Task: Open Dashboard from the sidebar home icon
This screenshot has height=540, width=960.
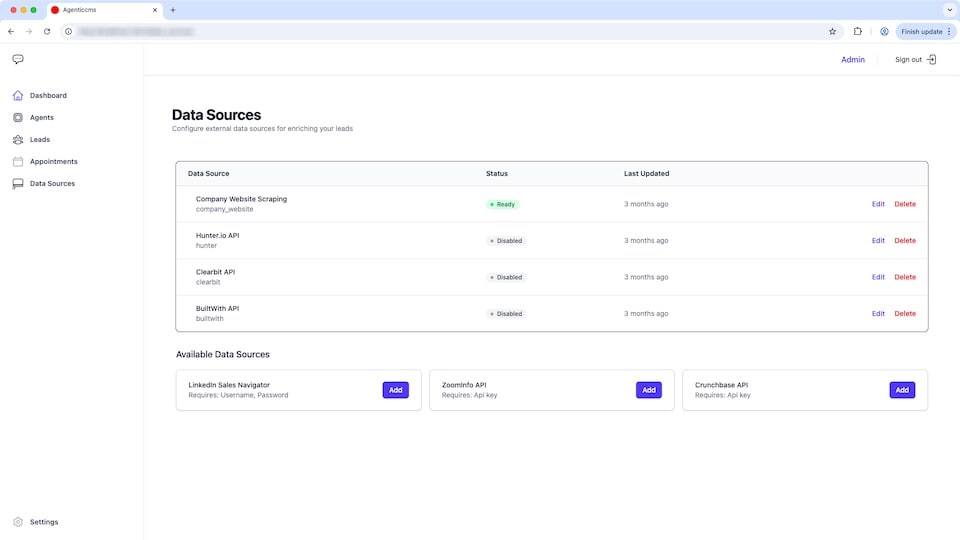Action: [x=18, y=96]
